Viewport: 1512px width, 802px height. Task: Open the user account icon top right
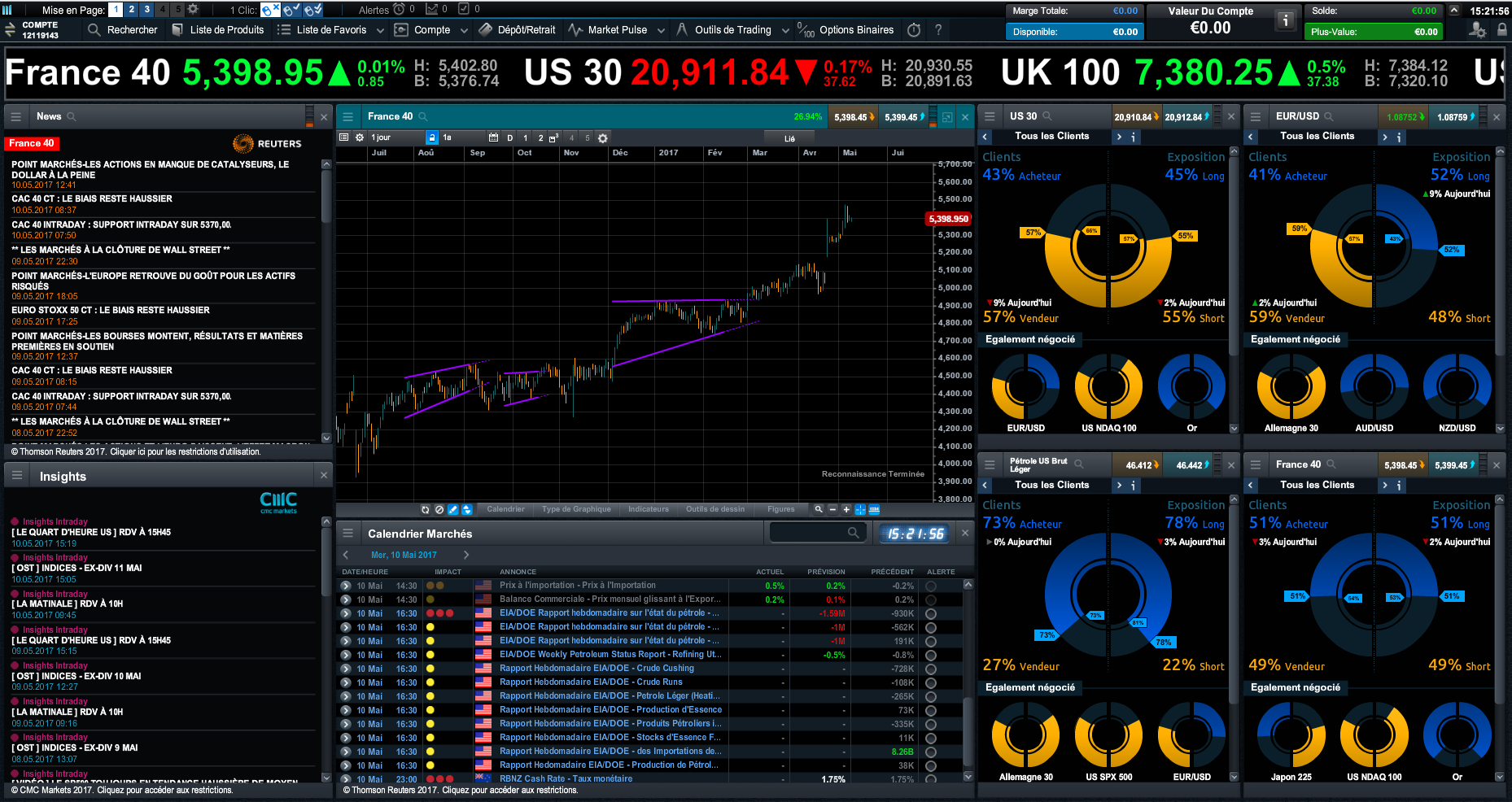point(1477,30)
